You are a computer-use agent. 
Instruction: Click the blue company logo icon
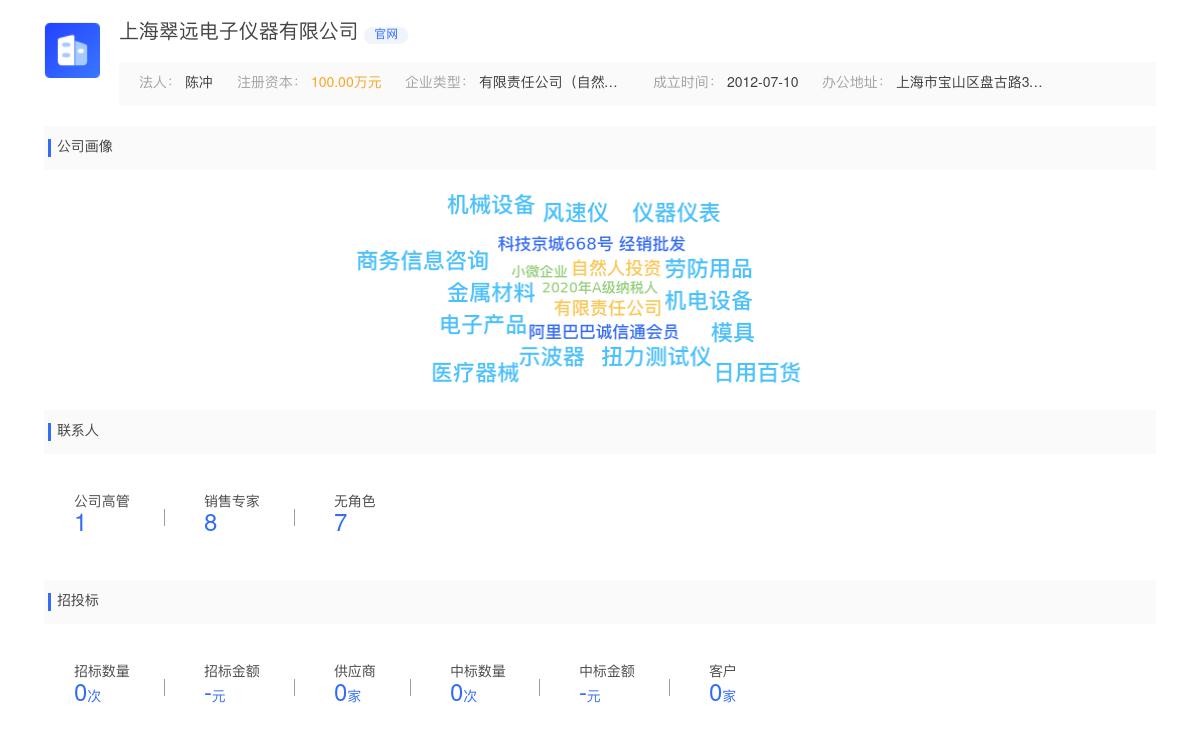click(72, 50)
